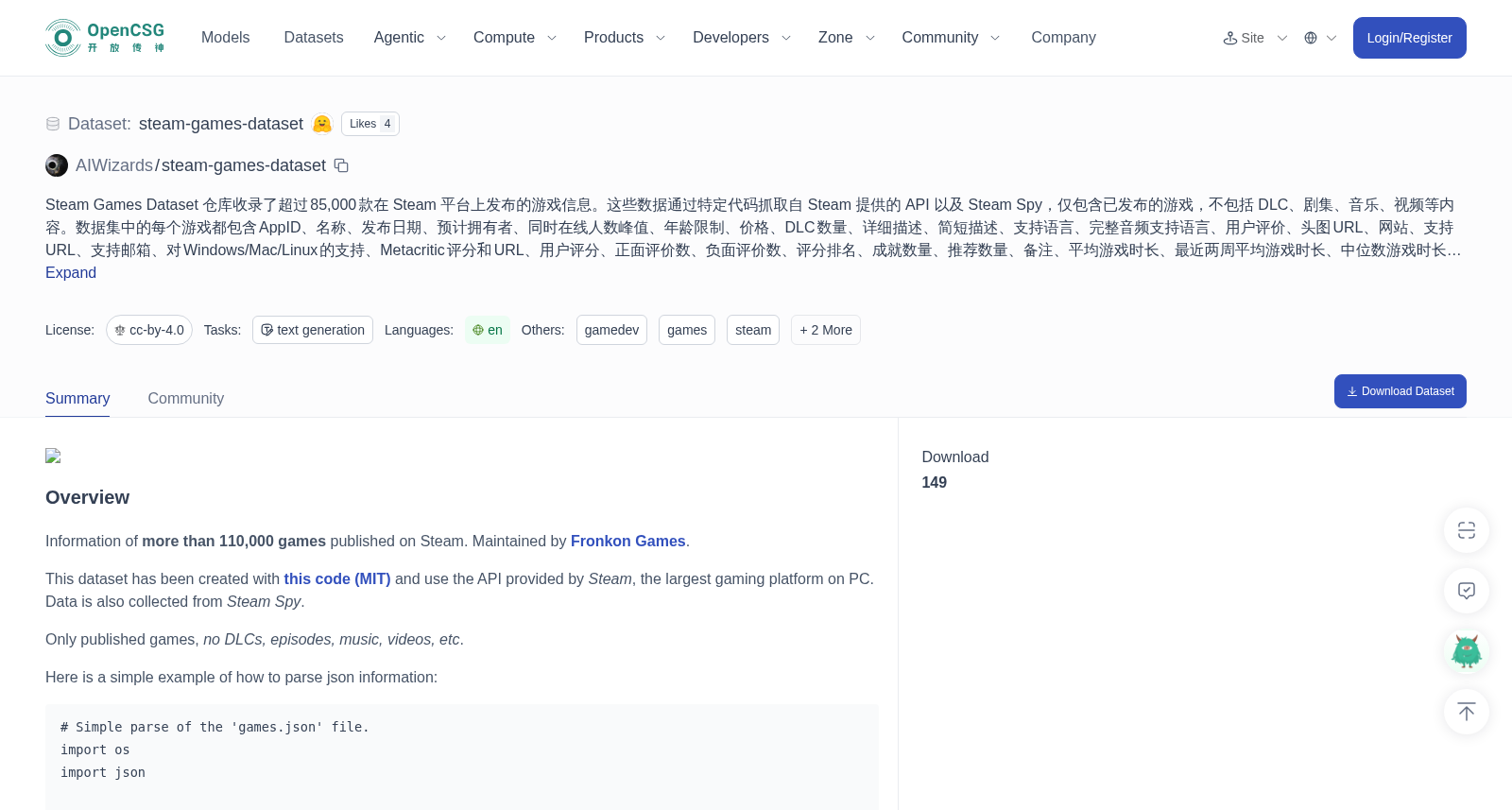Open the Datasets nav item
Image resolution: width=1512 pixels, height=810 pixels.
tap(314, 38)
